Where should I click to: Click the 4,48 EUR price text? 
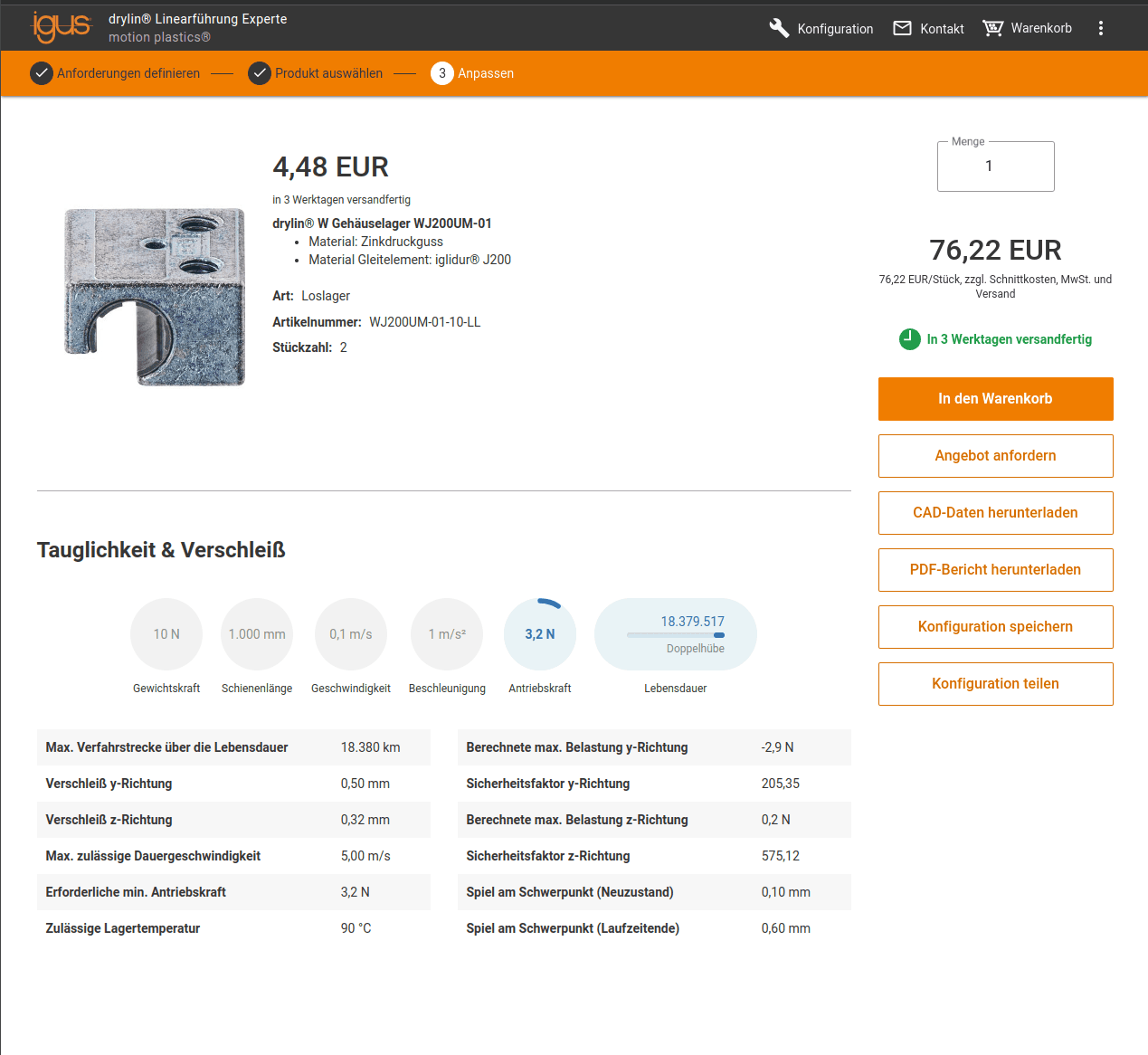(330, 167)
